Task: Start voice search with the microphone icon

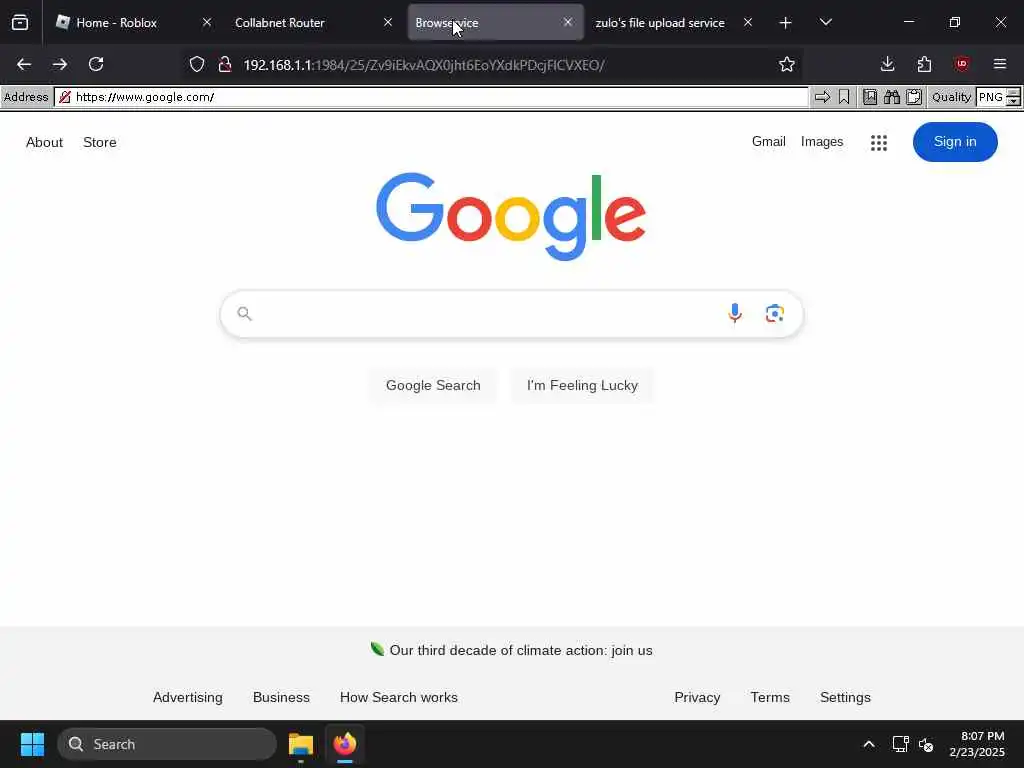Action: coord(735,314)
